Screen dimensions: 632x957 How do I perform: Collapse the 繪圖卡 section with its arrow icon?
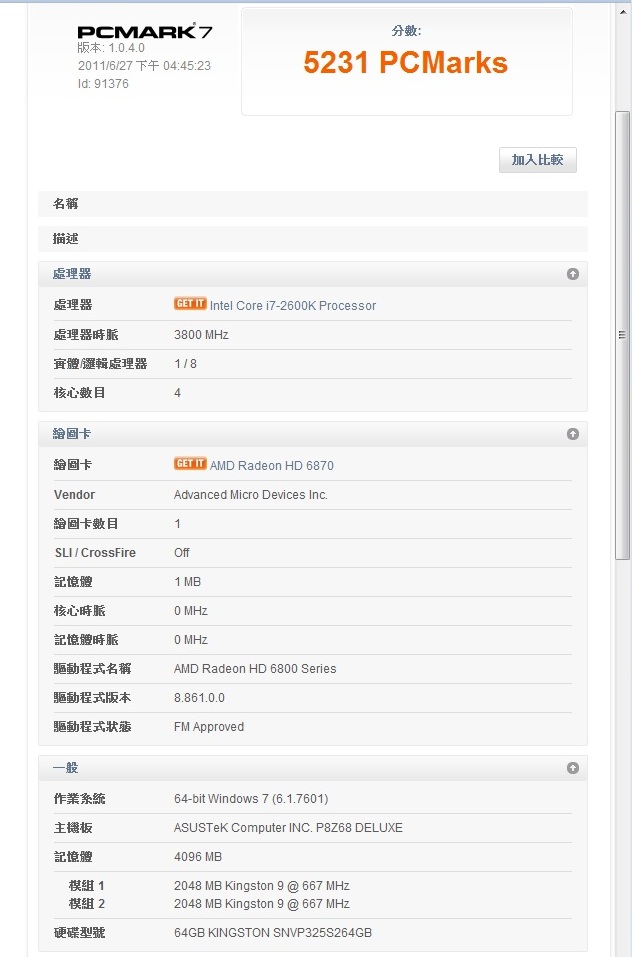573,434
